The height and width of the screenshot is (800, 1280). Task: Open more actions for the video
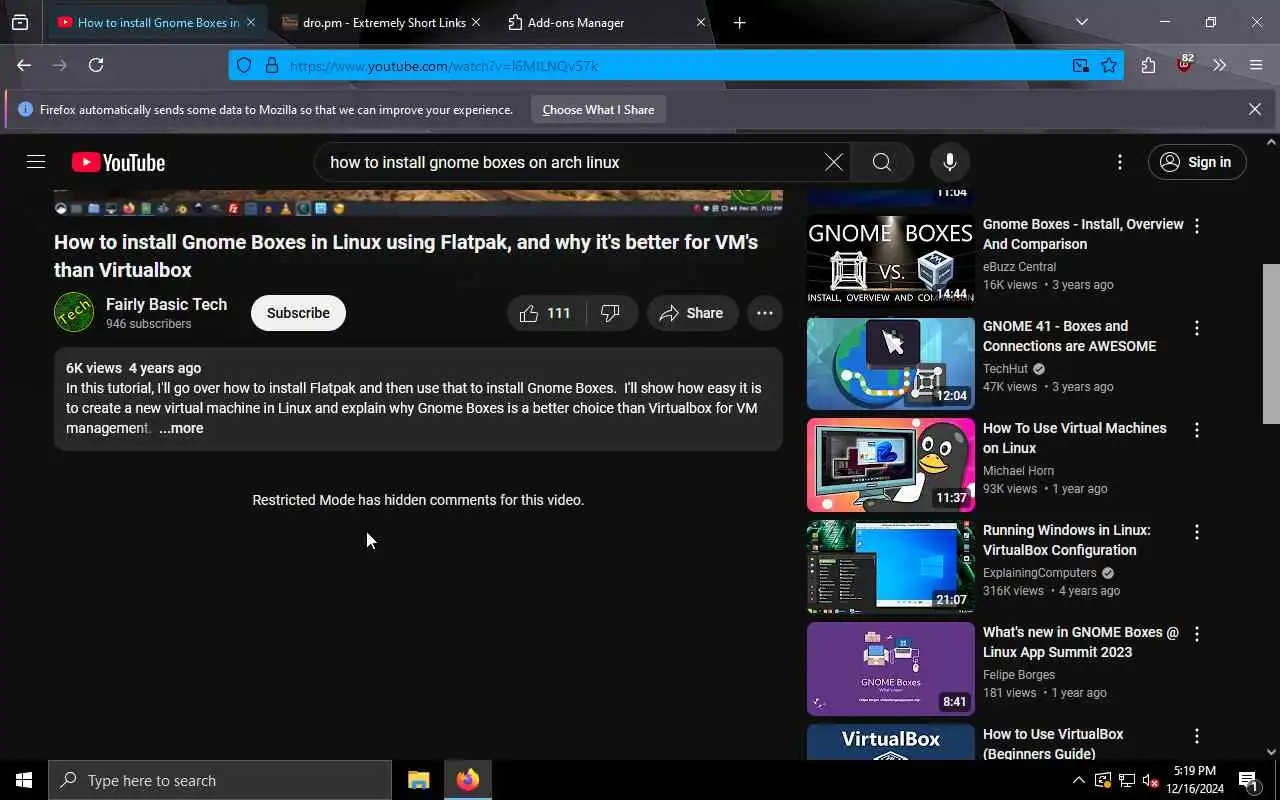coord(765,313)
